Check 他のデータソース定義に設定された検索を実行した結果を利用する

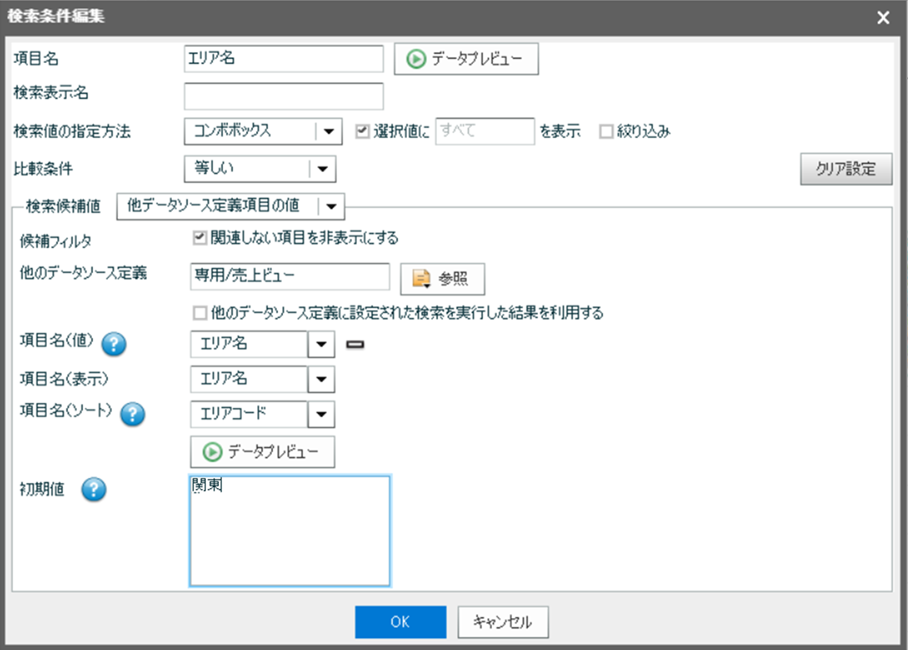click(200, 313)
